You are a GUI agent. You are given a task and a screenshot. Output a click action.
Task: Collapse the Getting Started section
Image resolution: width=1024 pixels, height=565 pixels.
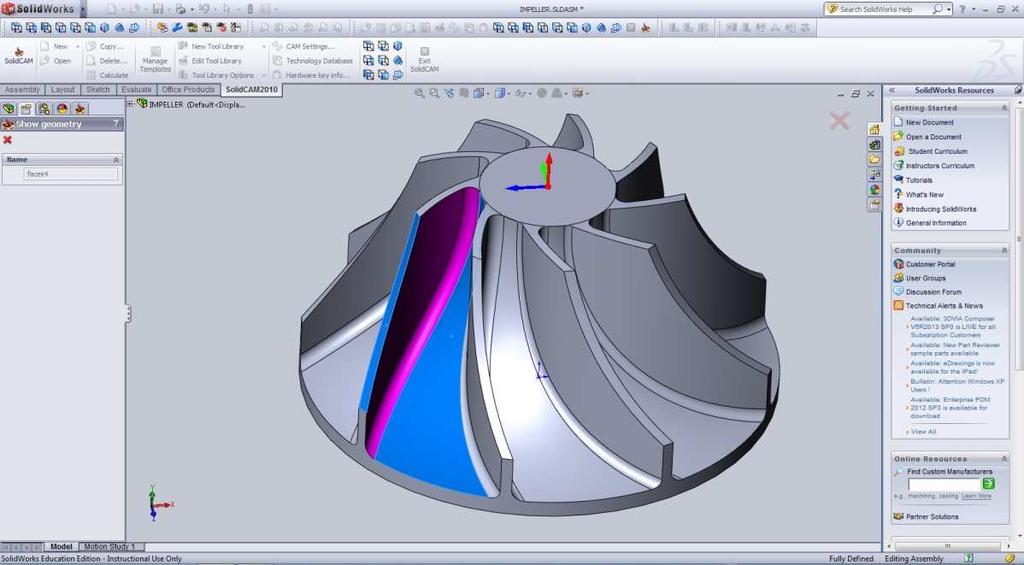pyautogui.click(x=1004, y=108)
